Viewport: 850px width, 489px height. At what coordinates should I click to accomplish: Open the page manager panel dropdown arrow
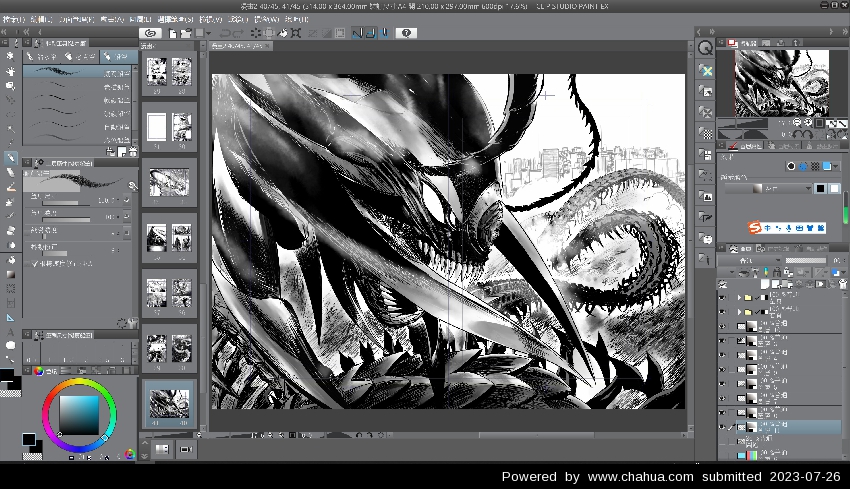click(x=203, y=46)
